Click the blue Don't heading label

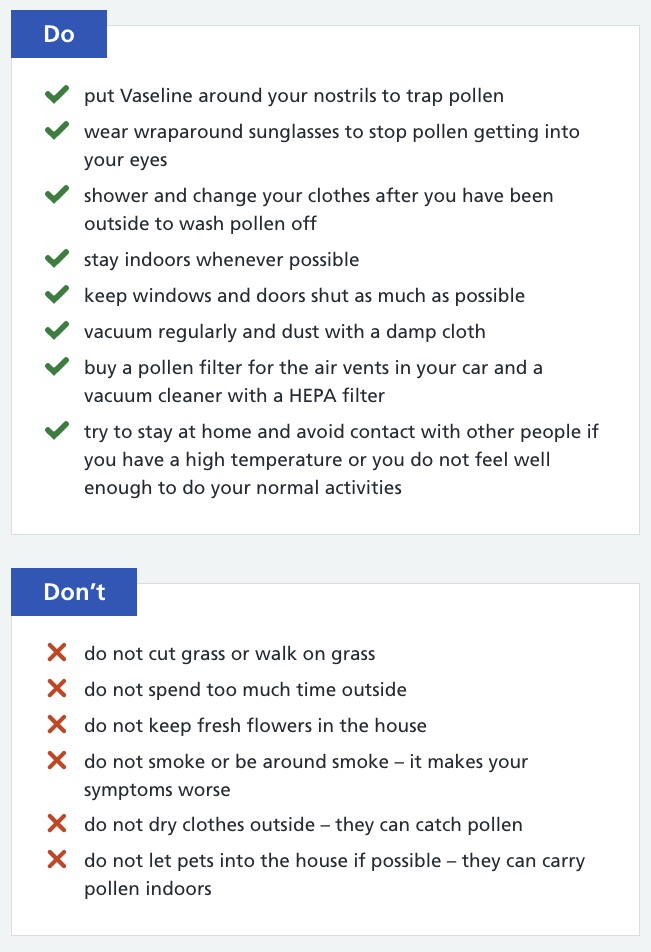74,592
